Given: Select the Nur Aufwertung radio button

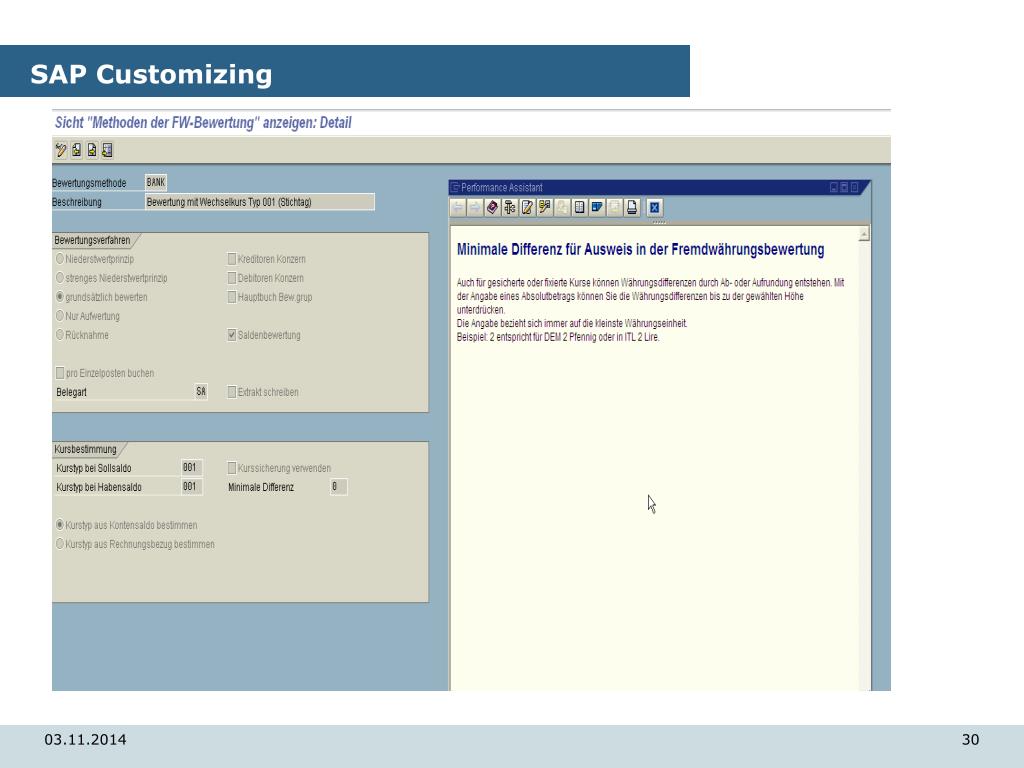Looking at the screenshot, I should (60, 315).
